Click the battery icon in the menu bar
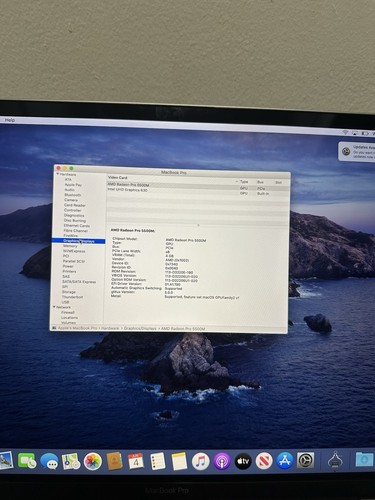This screenshot has height=500, width=375. [365, 133]
